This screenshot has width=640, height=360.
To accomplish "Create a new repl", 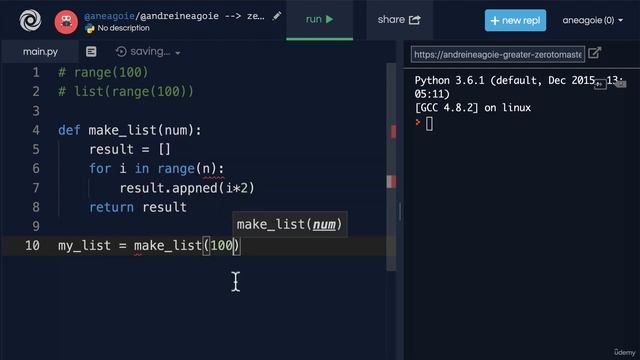I will [x=515, y=20].
